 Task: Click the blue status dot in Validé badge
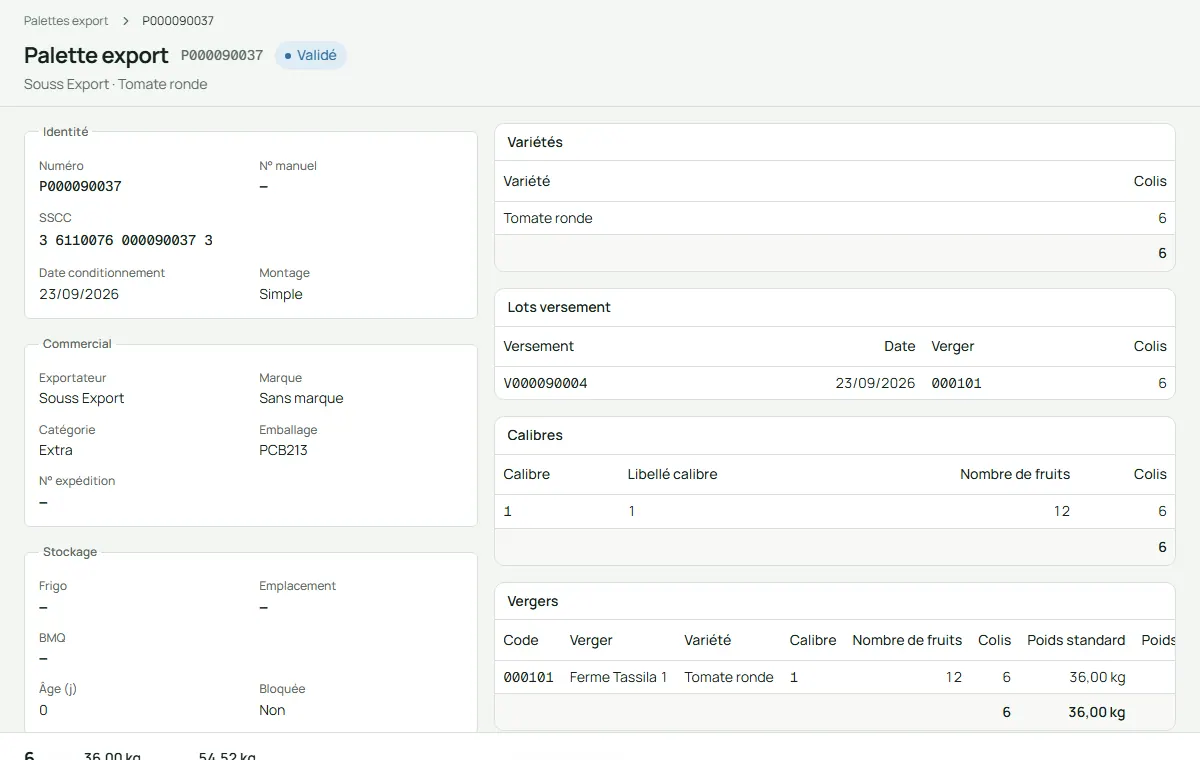(x=288, y=56)
